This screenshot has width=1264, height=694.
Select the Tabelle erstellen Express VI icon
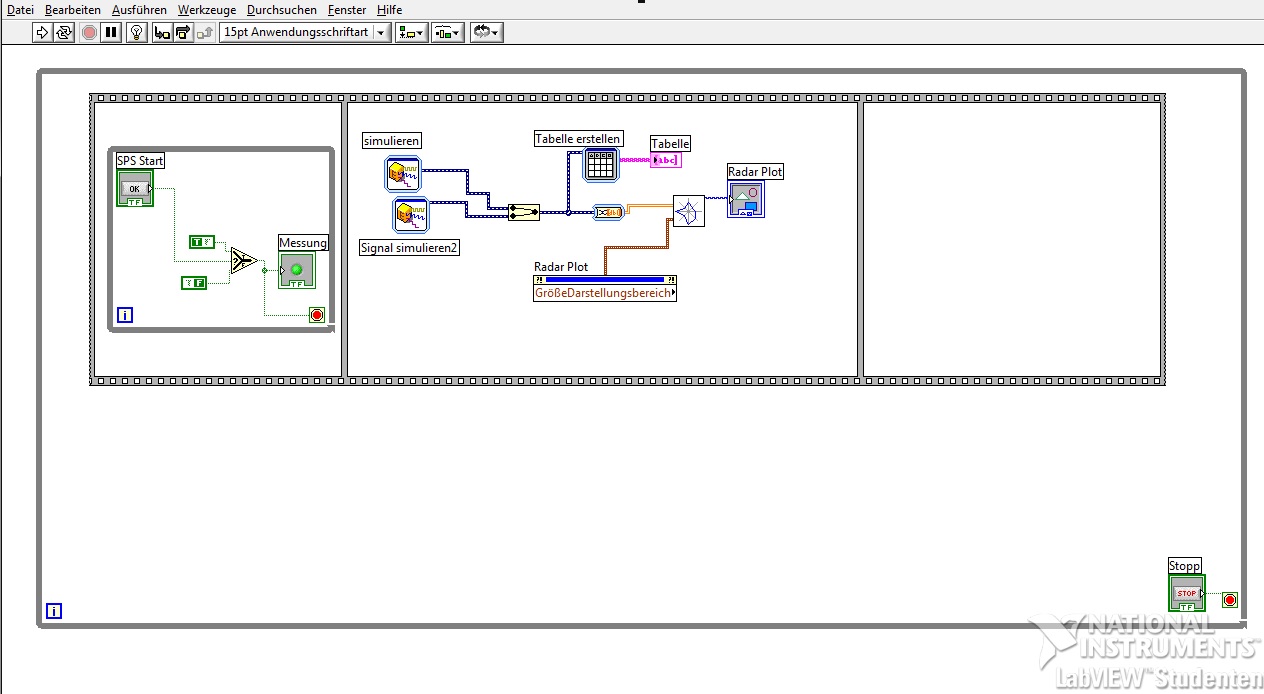click(601, 165)
